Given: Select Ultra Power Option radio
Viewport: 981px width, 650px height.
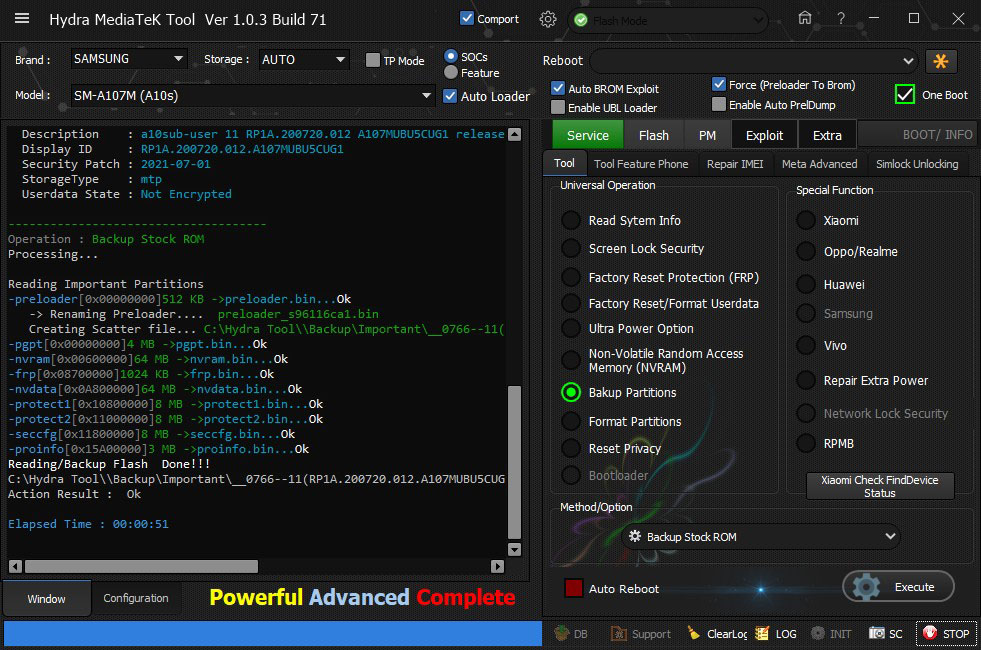Looking at the screenshot, I should pos(571,328).
